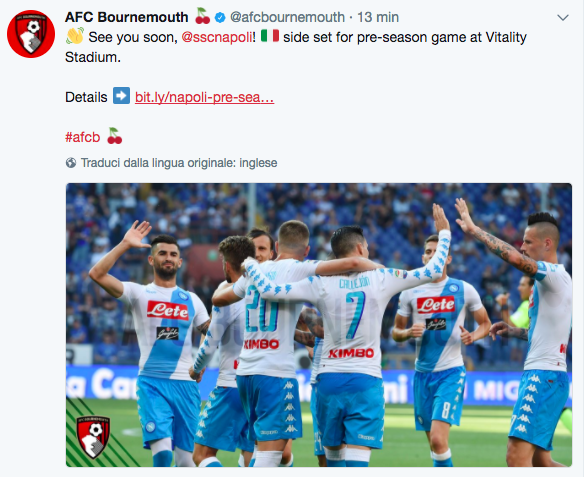Viewport: 584px width, 477px height.
Task: Click the blue right arrow emoji
Action: (x=121, y=96)
